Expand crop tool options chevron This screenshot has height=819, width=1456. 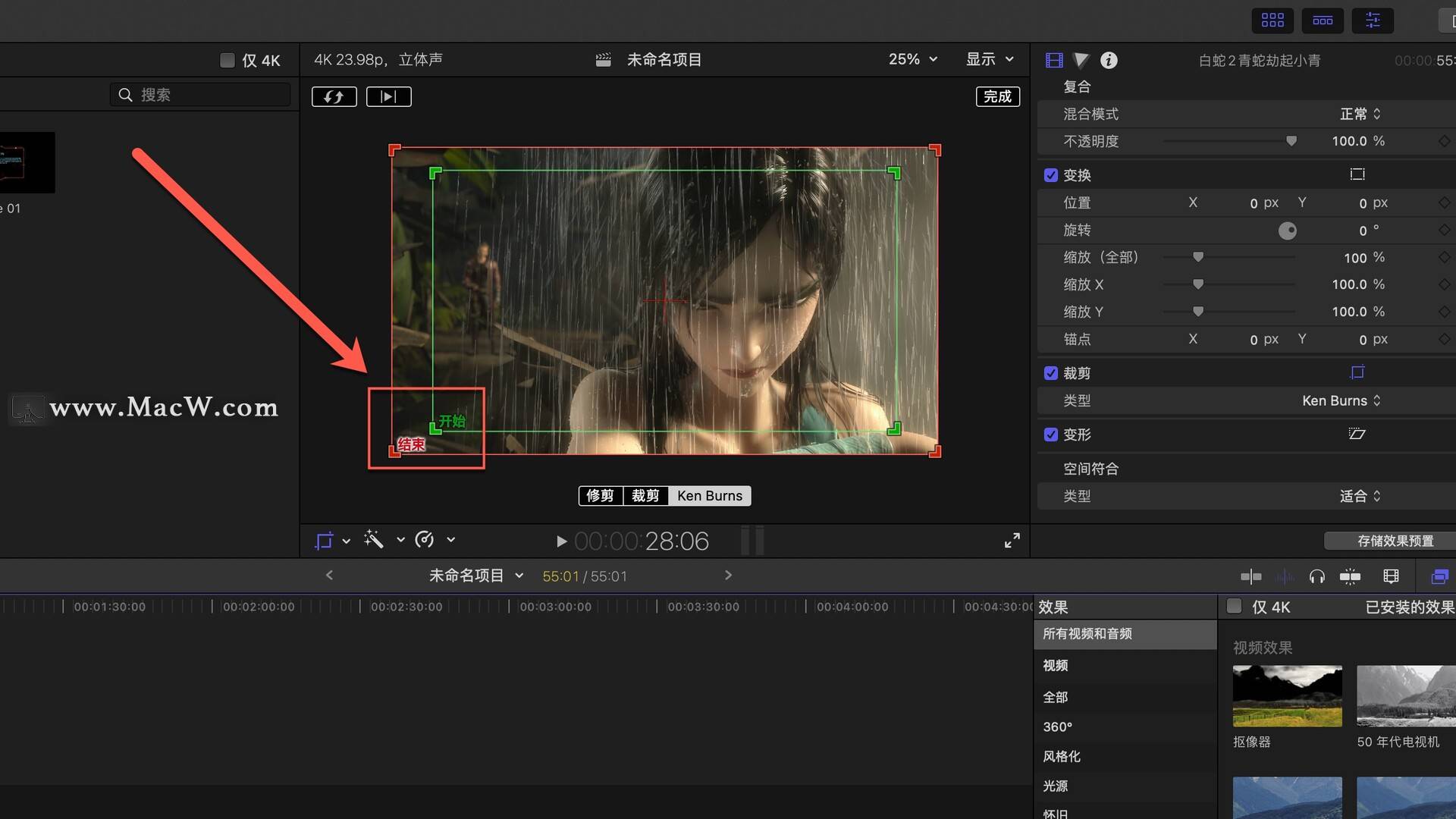point(347,541)
